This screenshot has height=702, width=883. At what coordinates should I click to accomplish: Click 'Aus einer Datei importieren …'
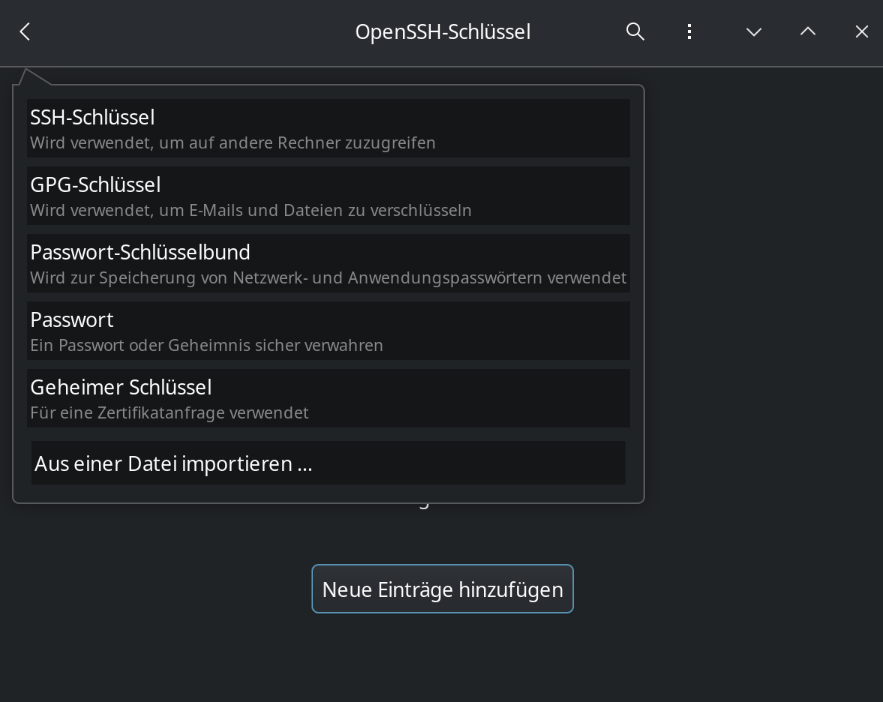(x=174, y=464)
